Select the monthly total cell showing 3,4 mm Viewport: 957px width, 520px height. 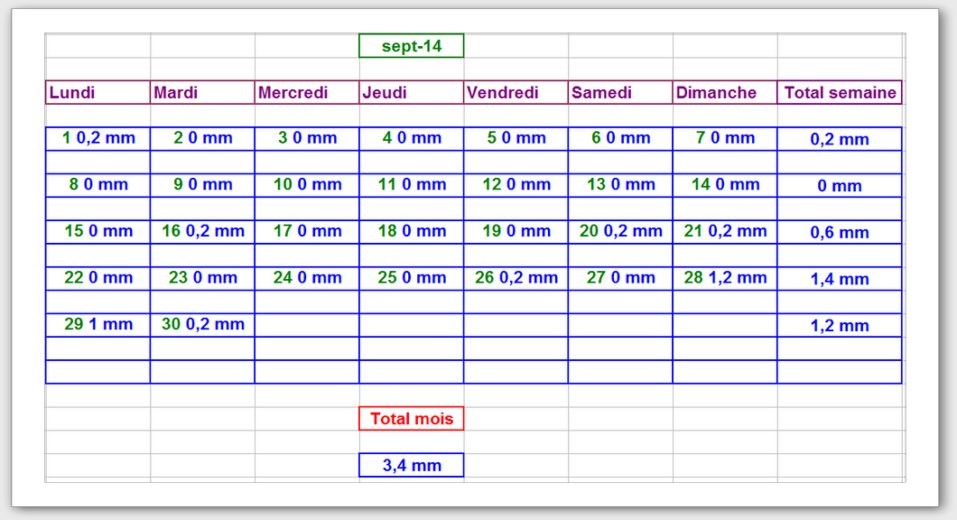pyautogui.click(x=411, y=465)
